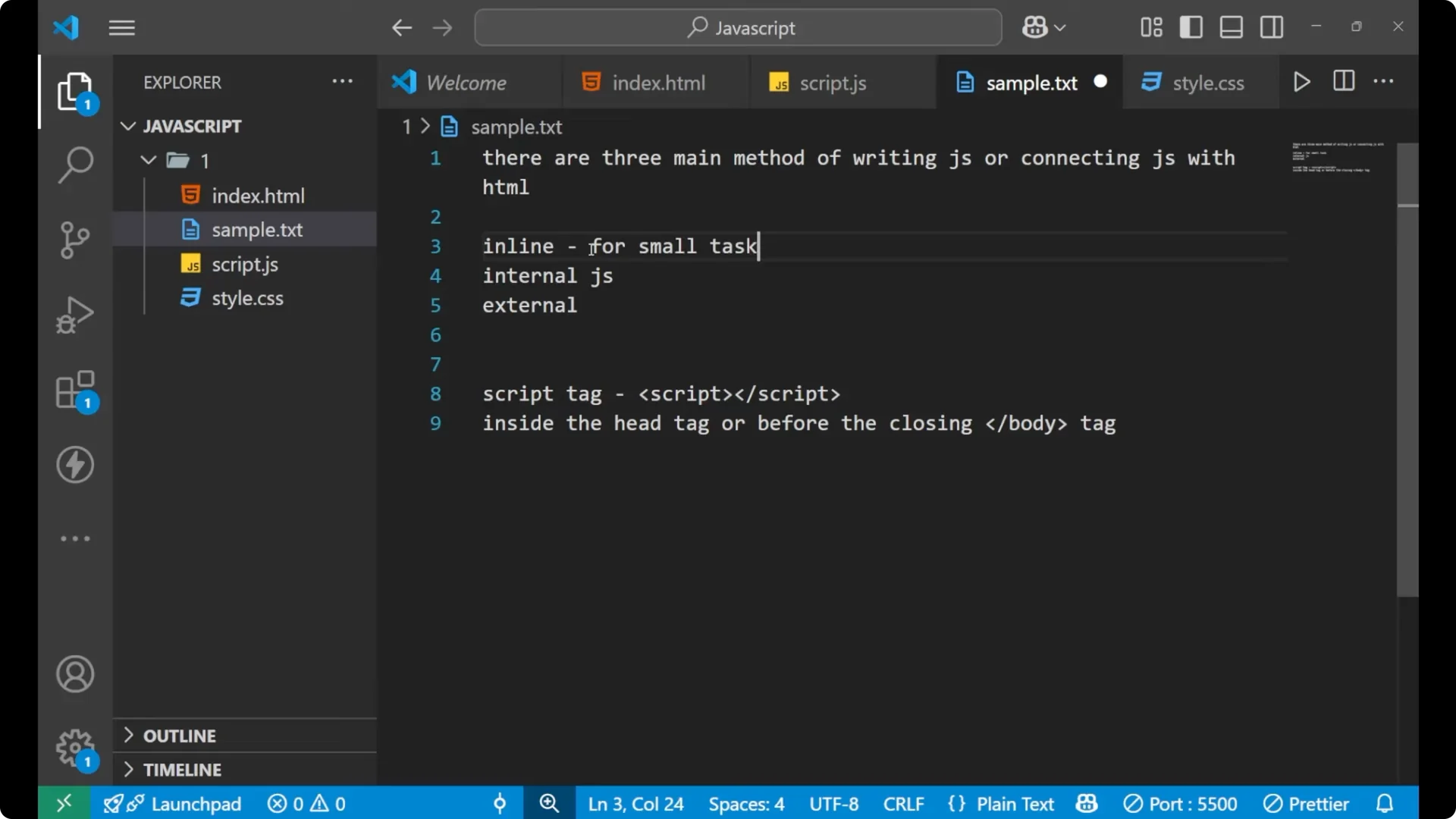Expand the TIMELINE section
The width and height of the screenshot is (1456, 819).
(182, 769)
